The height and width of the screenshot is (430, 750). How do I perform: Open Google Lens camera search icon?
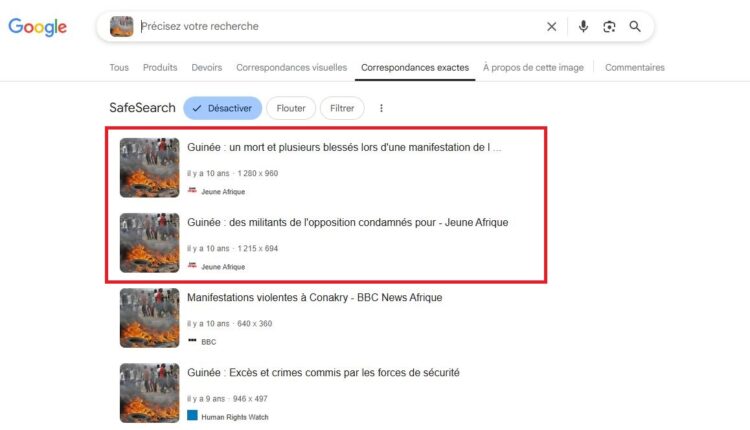609,26
